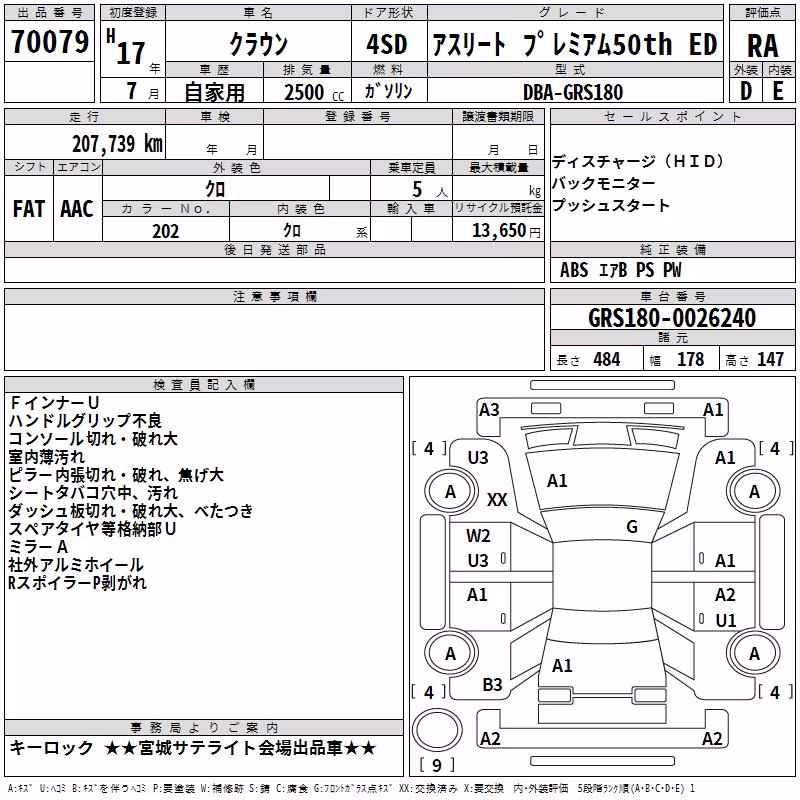Click W2 mark on the door diagram
The width and height of the screenshot is (800, 800).
coord(478,536)
